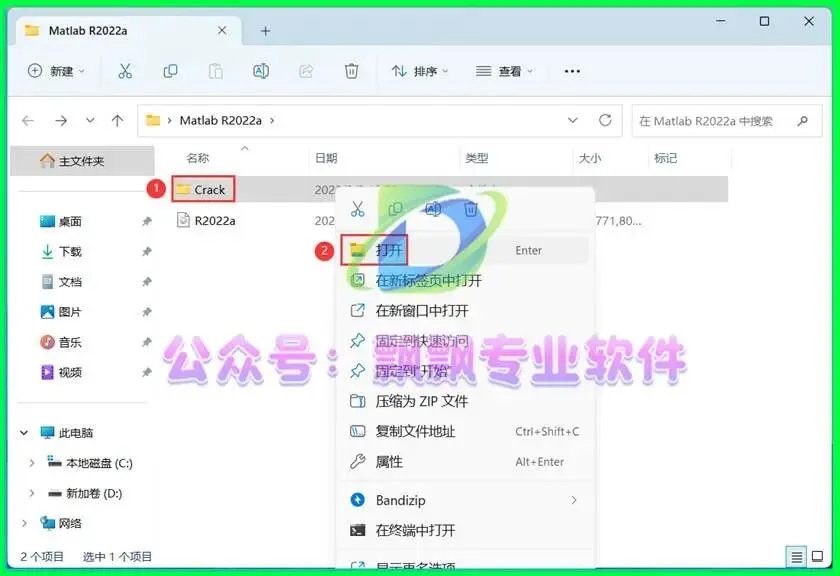Open the recent locations dropdown arrow
The image size is (840, 576).
tap(90, 120)
